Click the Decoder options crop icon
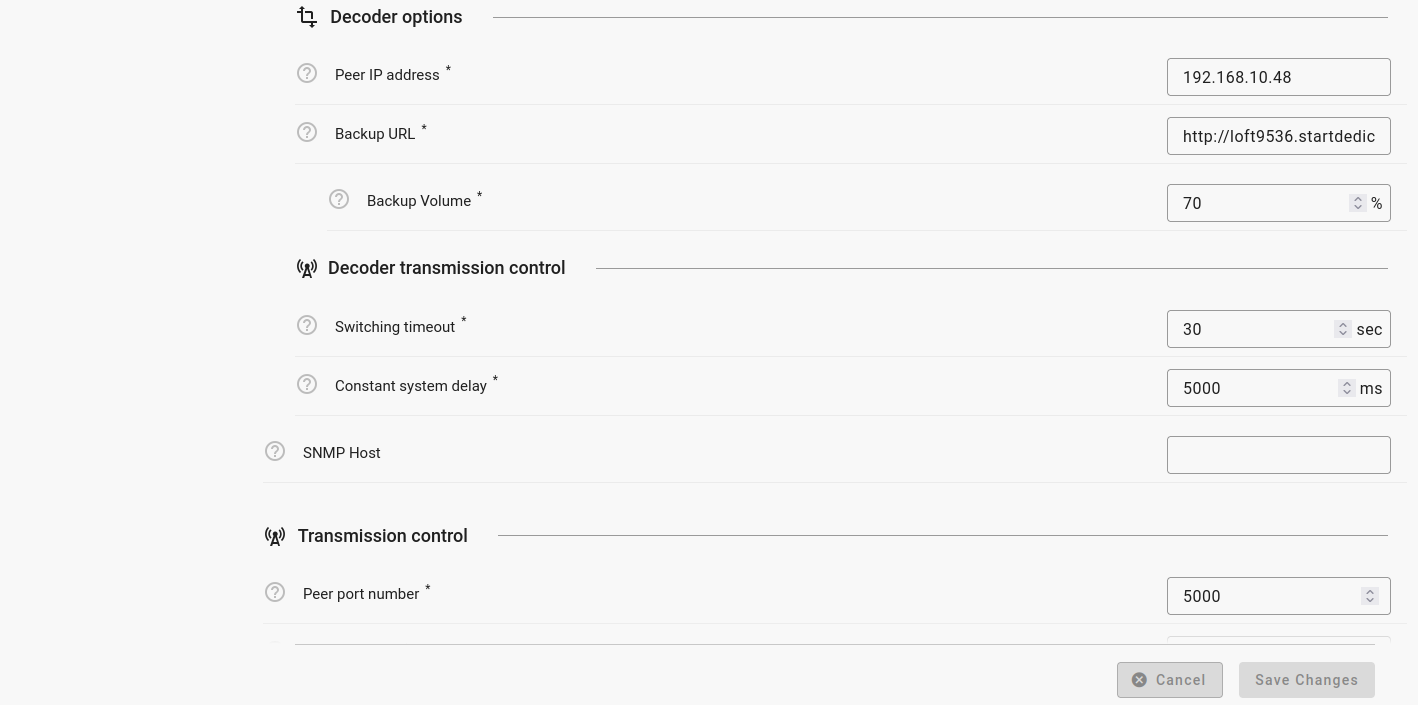 [307, 17]
